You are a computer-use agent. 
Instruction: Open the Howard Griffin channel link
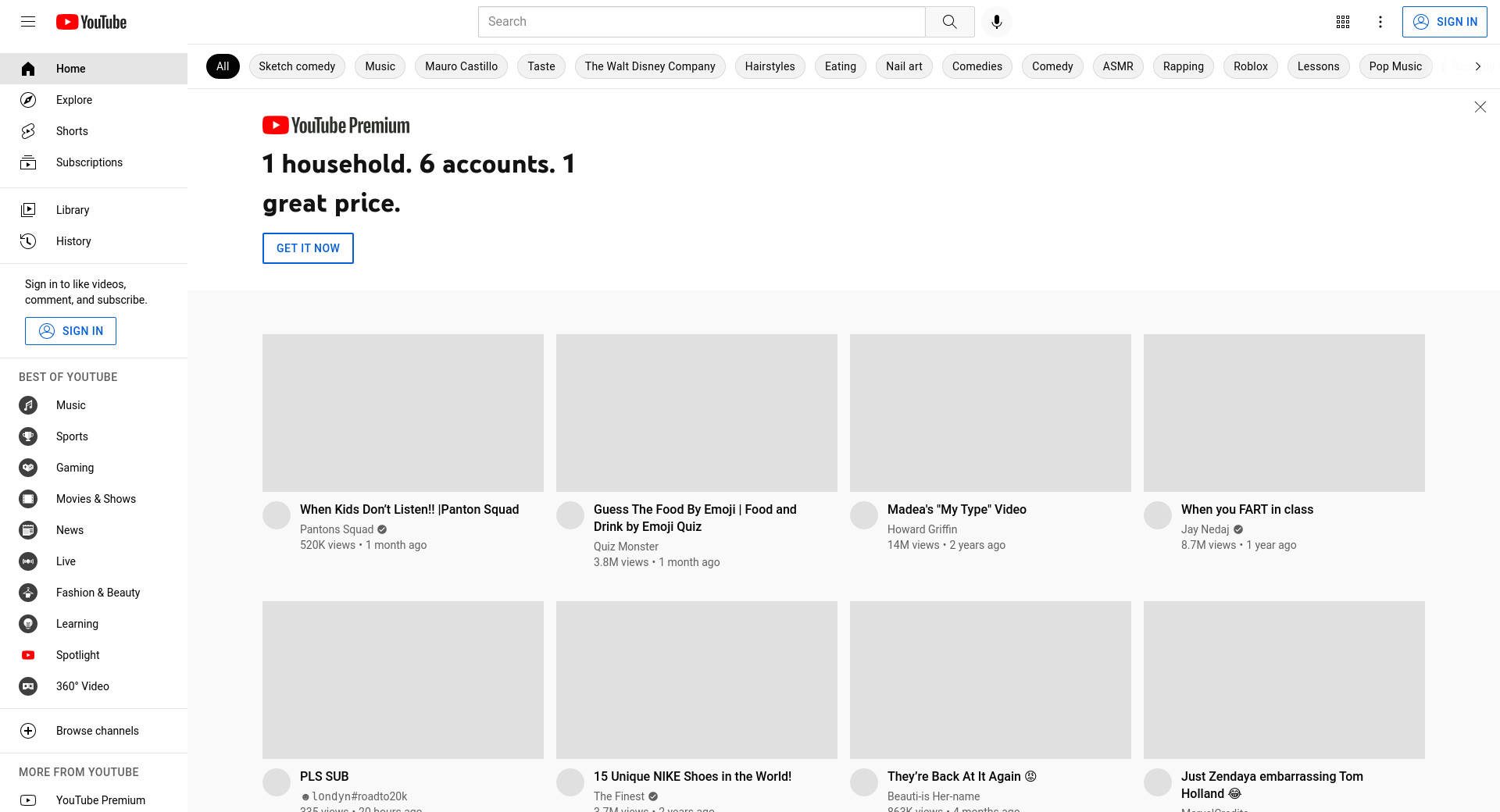point(922,529)
